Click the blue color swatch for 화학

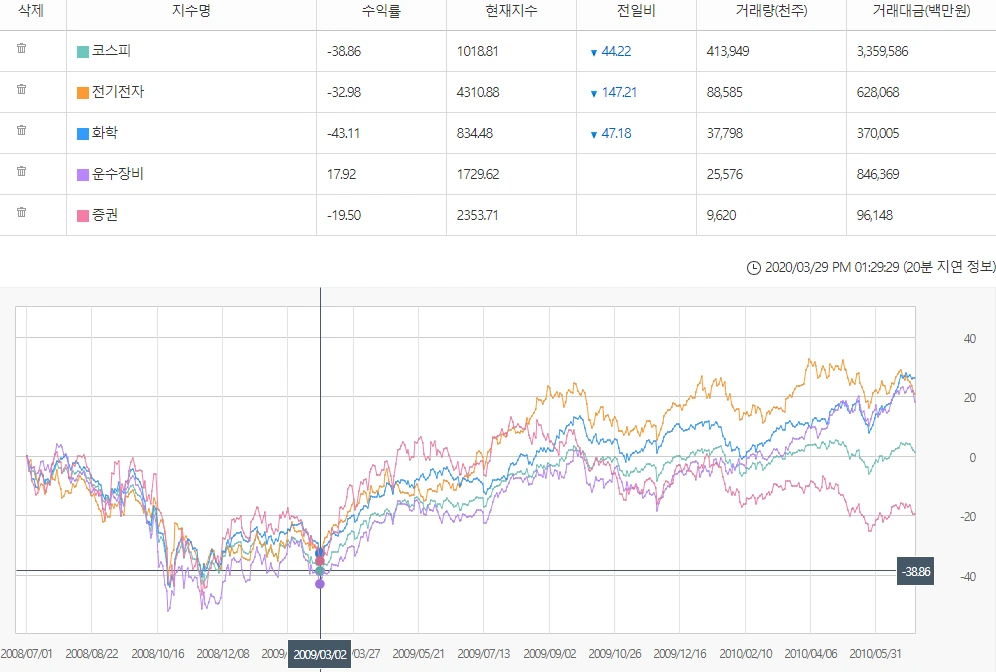click(x=83, y=133)
